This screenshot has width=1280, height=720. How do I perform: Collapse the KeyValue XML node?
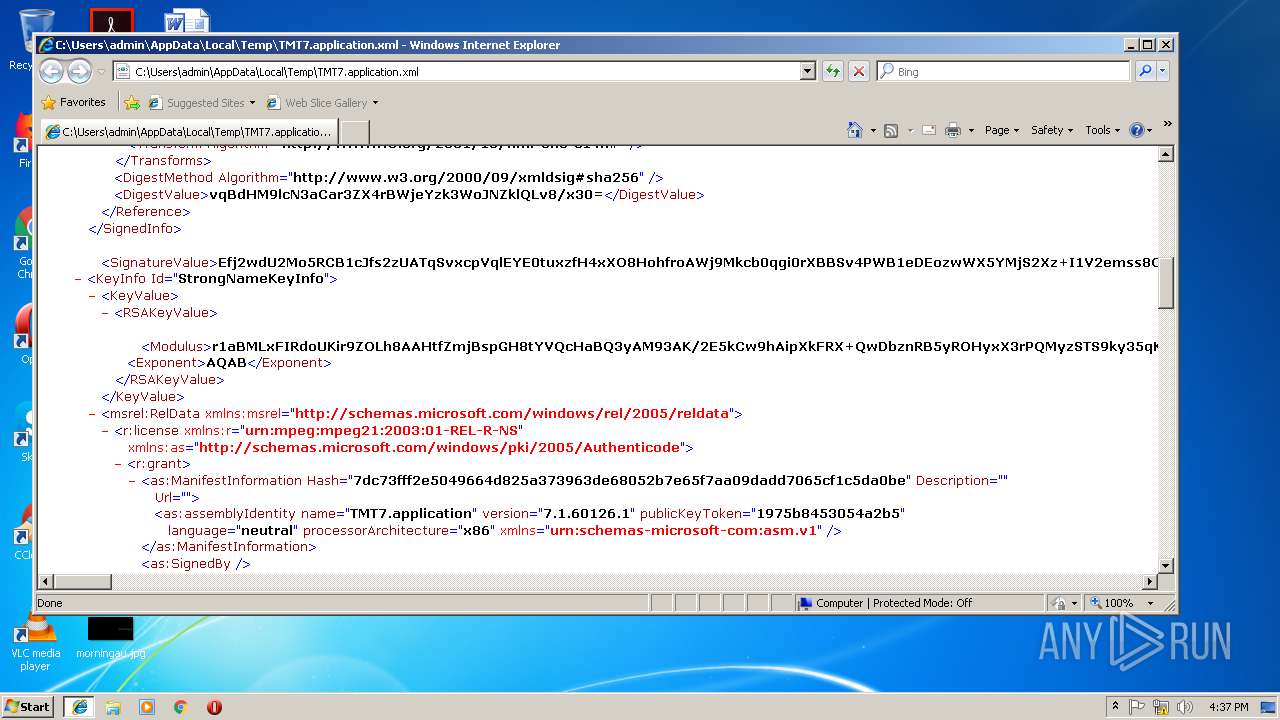tap(92, 296)
